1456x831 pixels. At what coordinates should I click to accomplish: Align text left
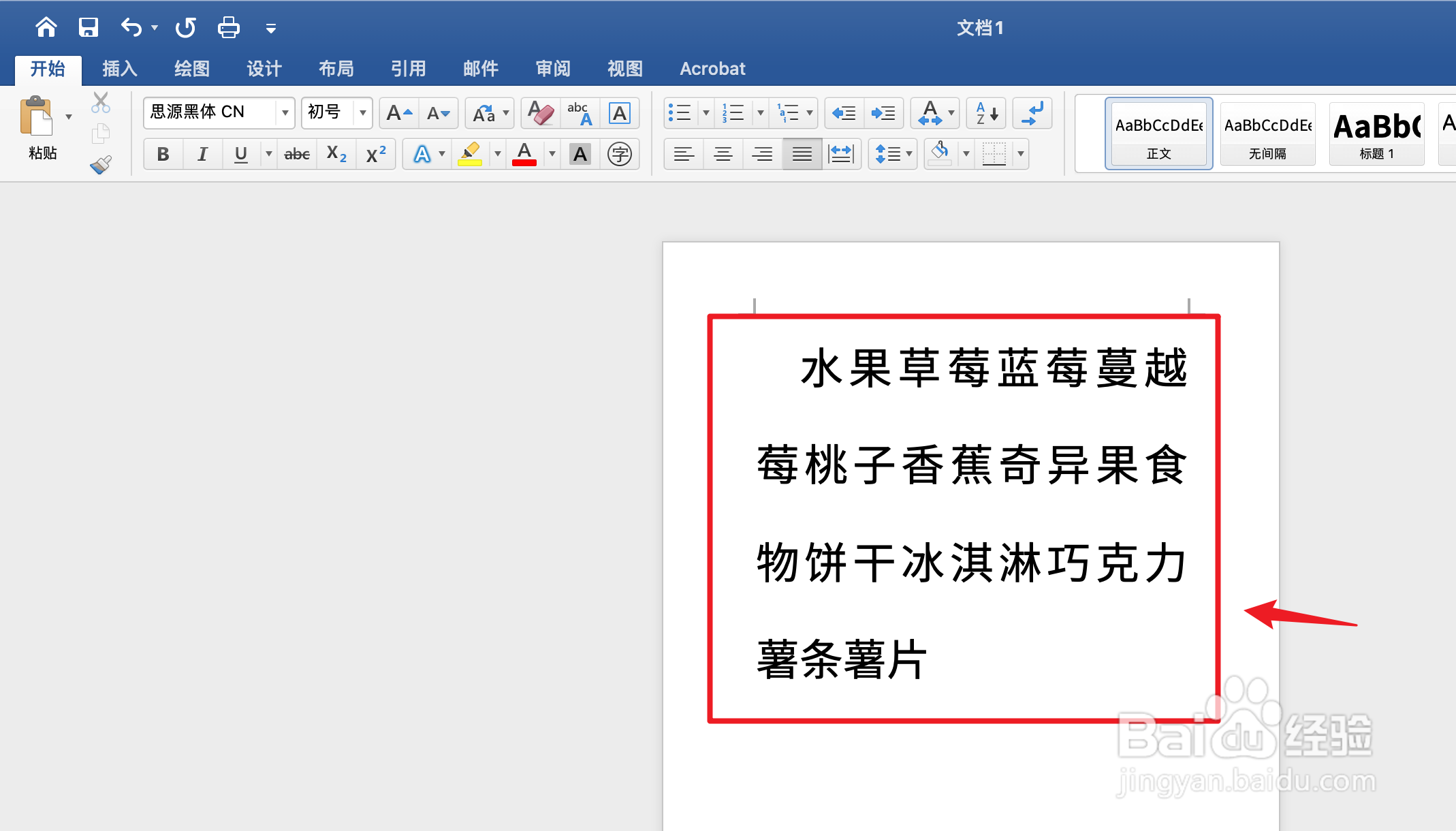coord(684,154)
